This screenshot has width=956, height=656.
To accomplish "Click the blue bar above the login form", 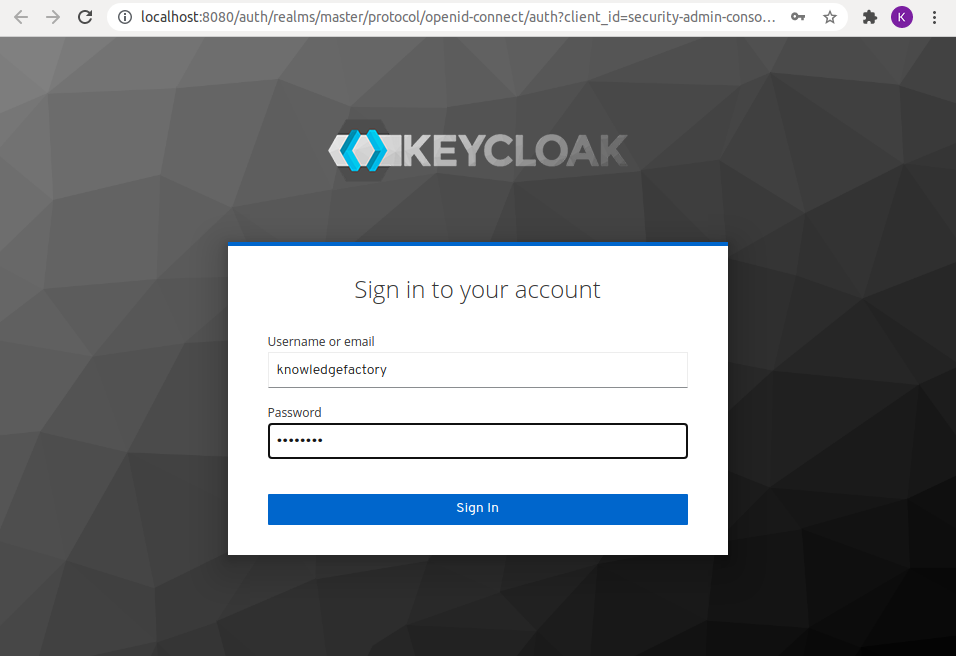I will point(477,243).
